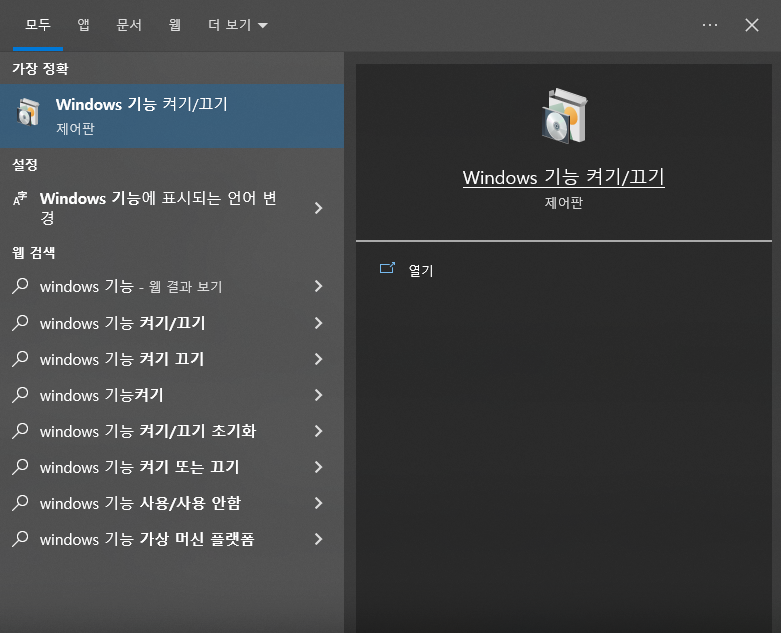Expand arrow for windows 기능 켜기 끄기
Image resolution: width=781 pixels, height=633 pixels.
319,359
